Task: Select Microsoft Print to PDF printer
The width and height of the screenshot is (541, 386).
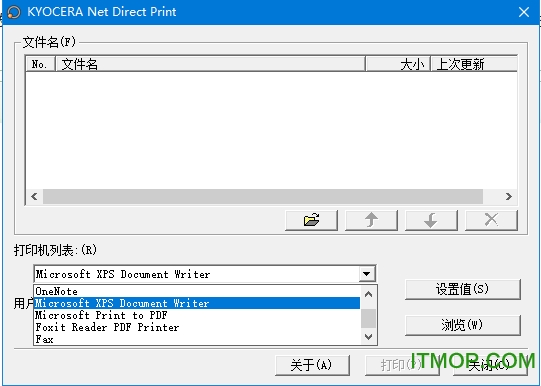Action: [197, 315]
